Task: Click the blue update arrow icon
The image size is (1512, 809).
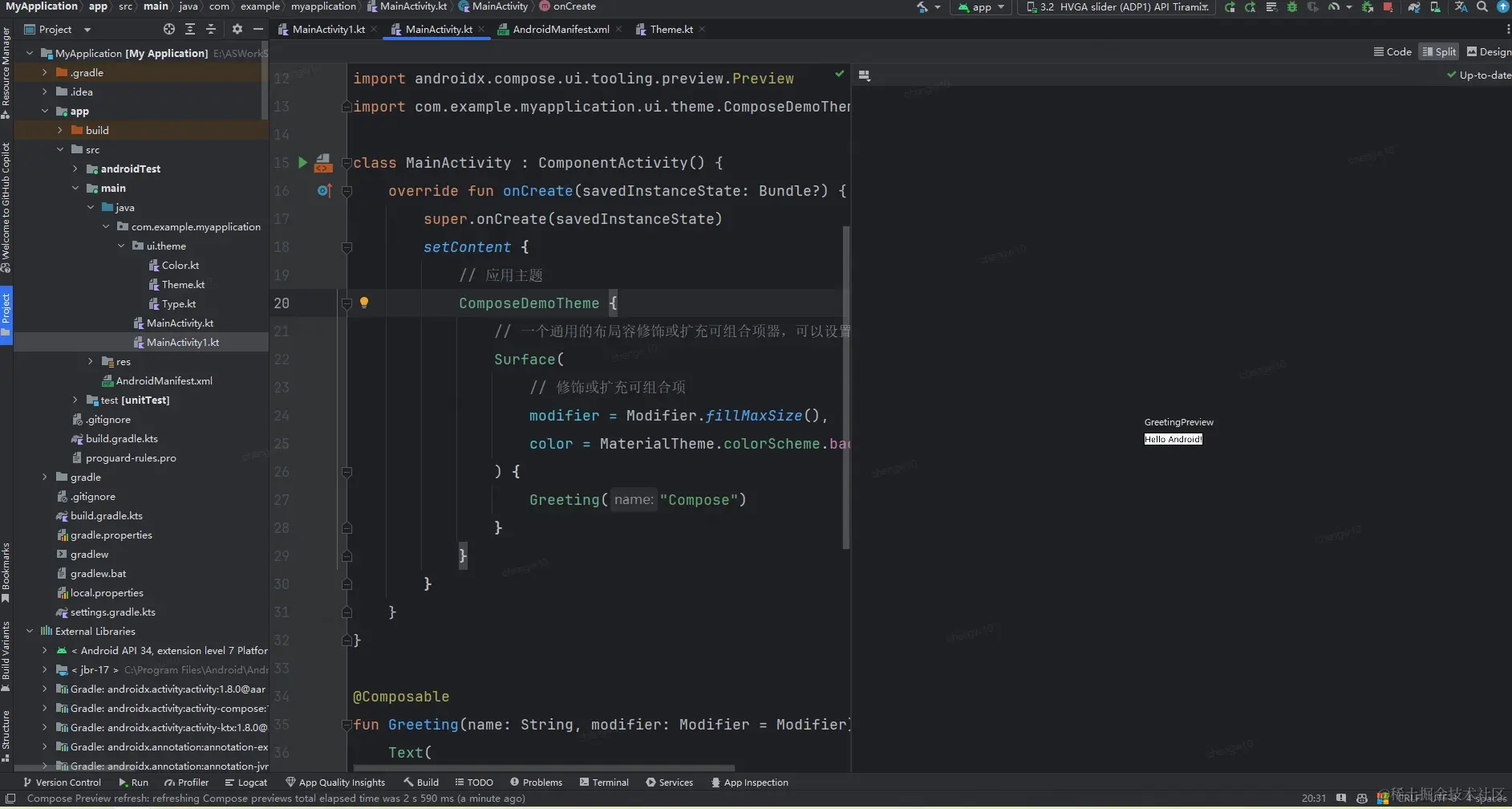Action: click(x=1503, y=7)
